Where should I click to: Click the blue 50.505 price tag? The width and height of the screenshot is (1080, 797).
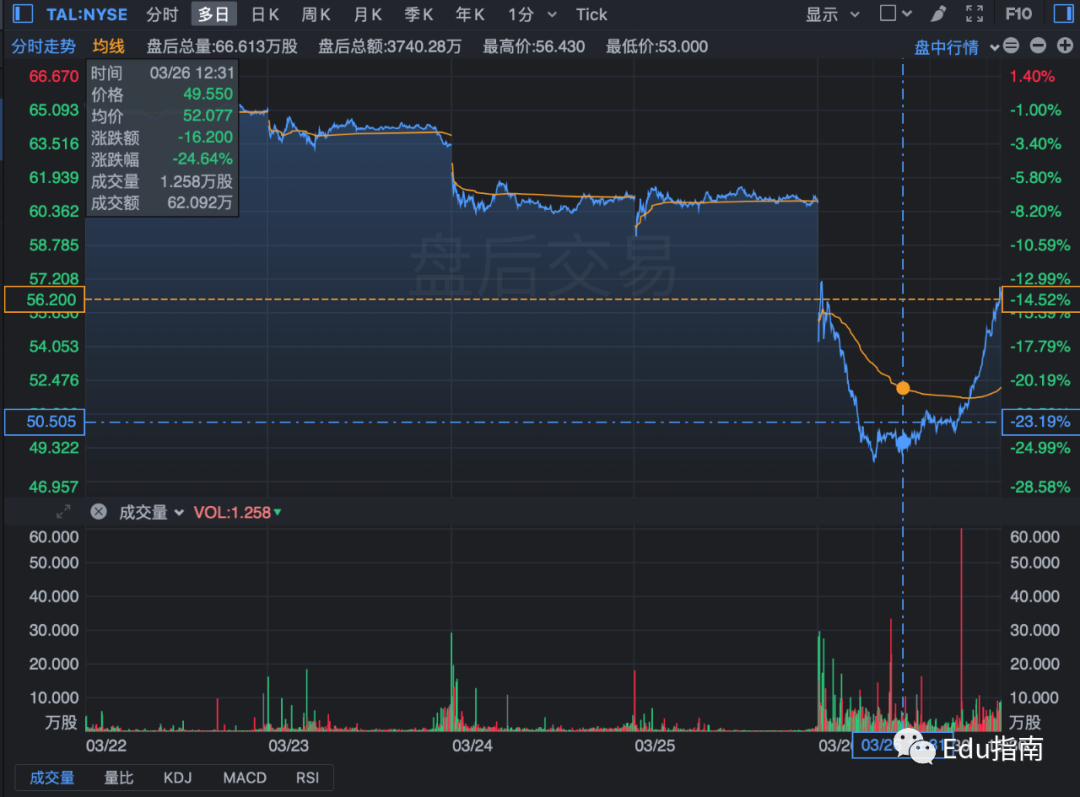(x=45, y=422)
